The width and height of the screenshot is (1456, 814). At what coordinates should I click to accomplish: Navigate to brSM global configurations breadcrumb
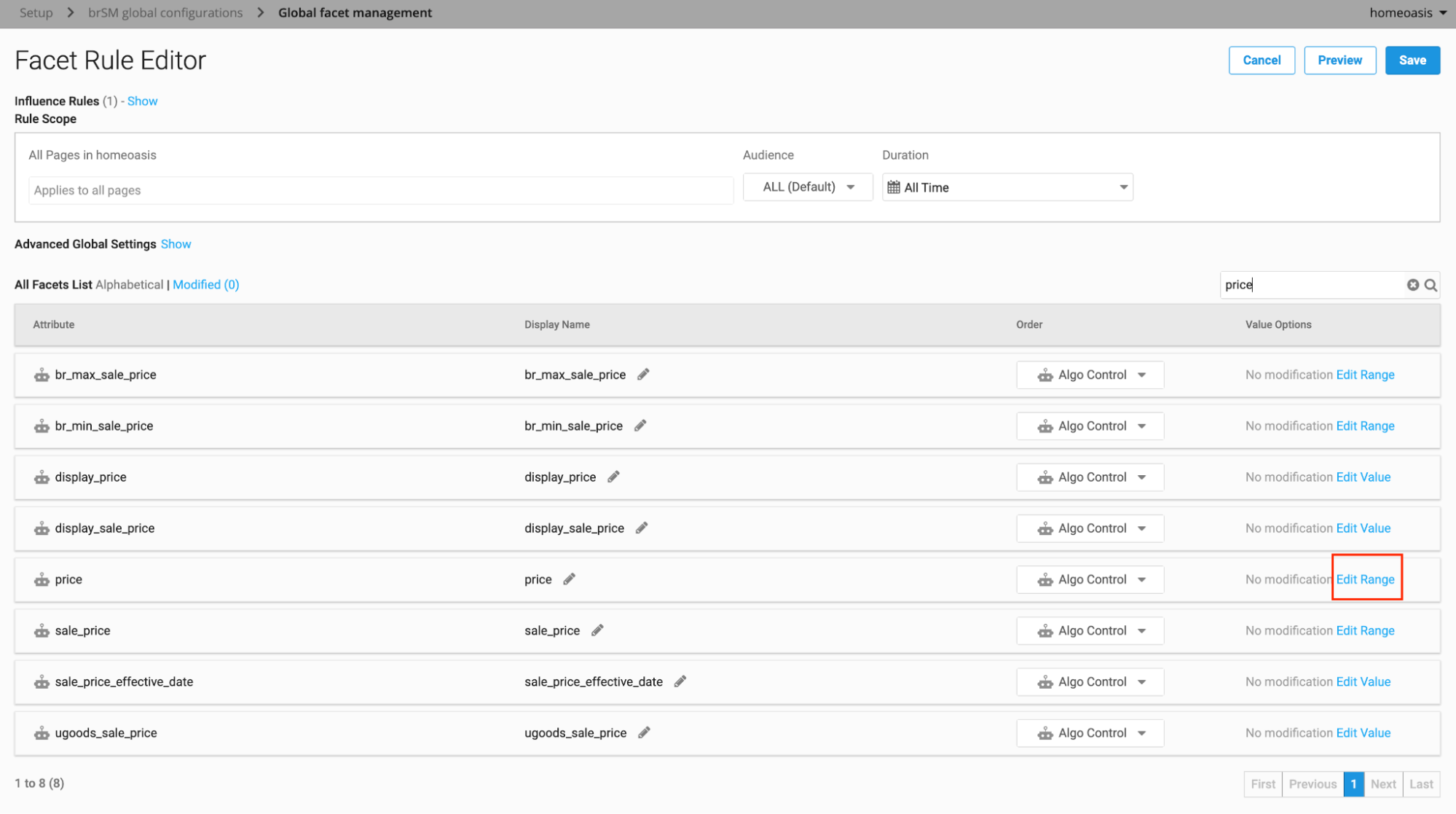coord(165,12)
